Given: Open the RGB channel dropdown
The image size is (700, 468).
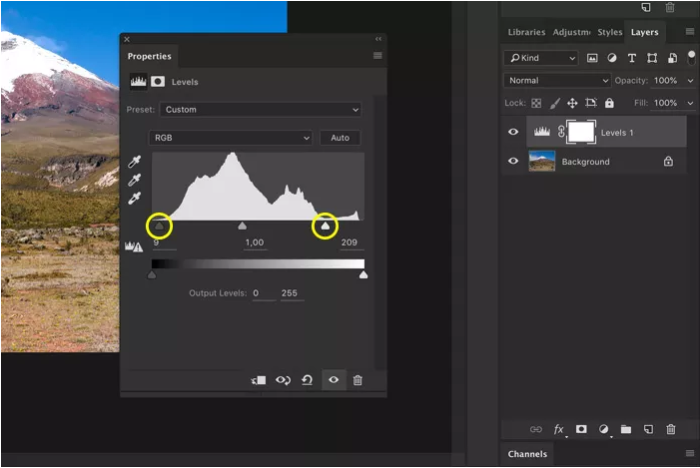Looking at the screenshot, I should tap(230, 137).
